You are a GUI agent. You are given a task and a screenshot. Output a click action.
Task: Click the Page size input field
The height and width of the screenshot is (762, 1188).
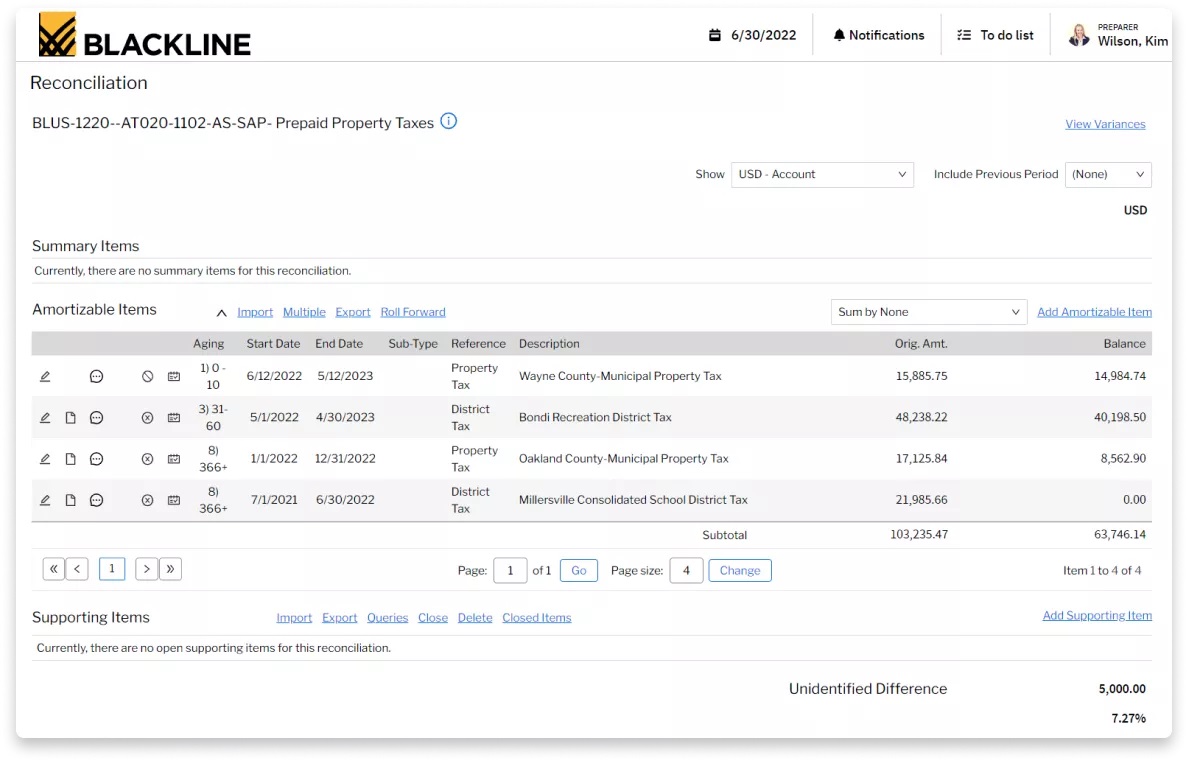click(686, 570)
